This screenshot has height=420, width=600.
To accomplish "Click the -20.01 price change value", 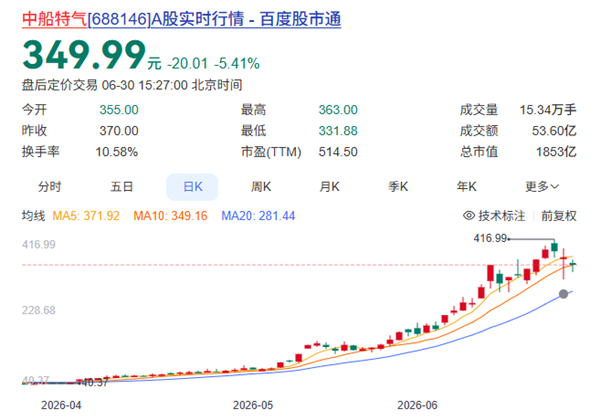I will point(188,63).
